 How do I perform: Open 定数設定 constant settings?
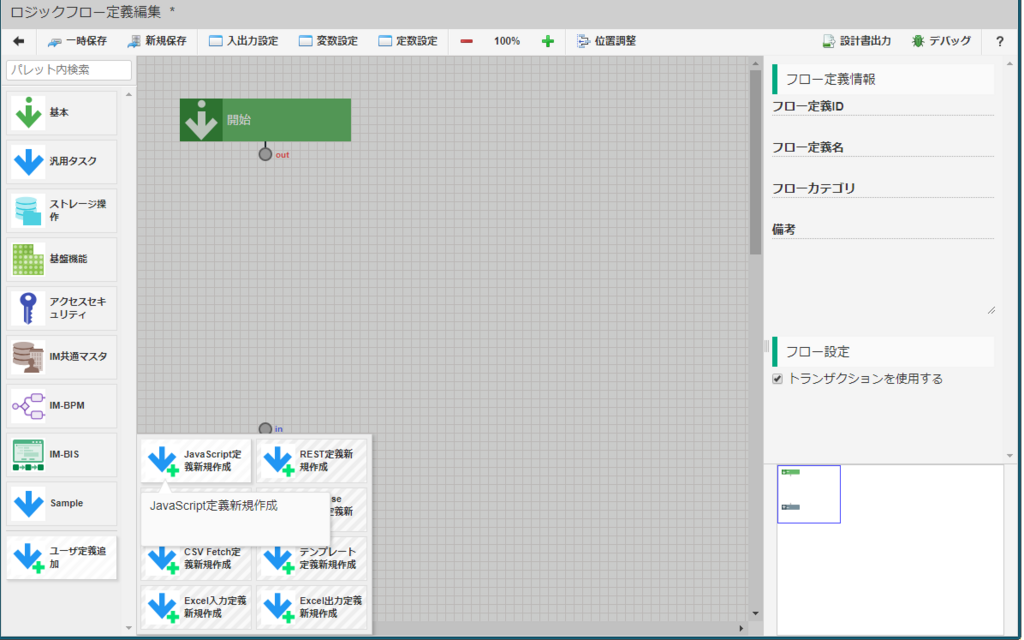408,41
